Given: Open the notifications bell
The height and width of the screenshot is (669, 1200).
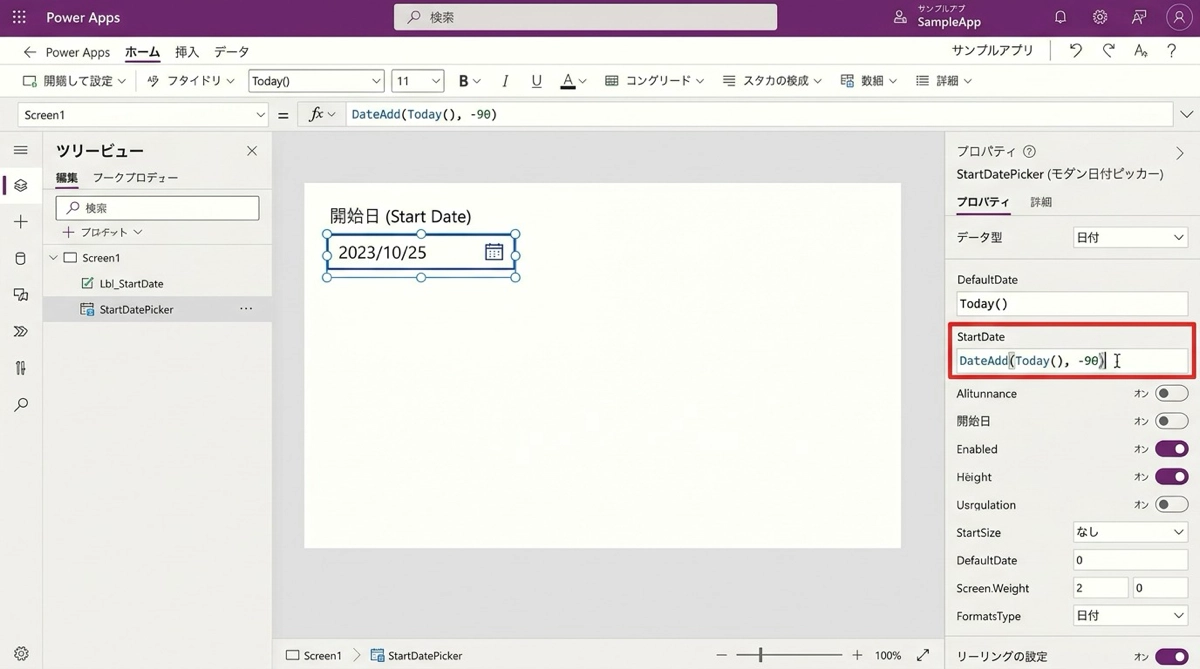Looking at the screenshot, I should (x=1060, y=17).
